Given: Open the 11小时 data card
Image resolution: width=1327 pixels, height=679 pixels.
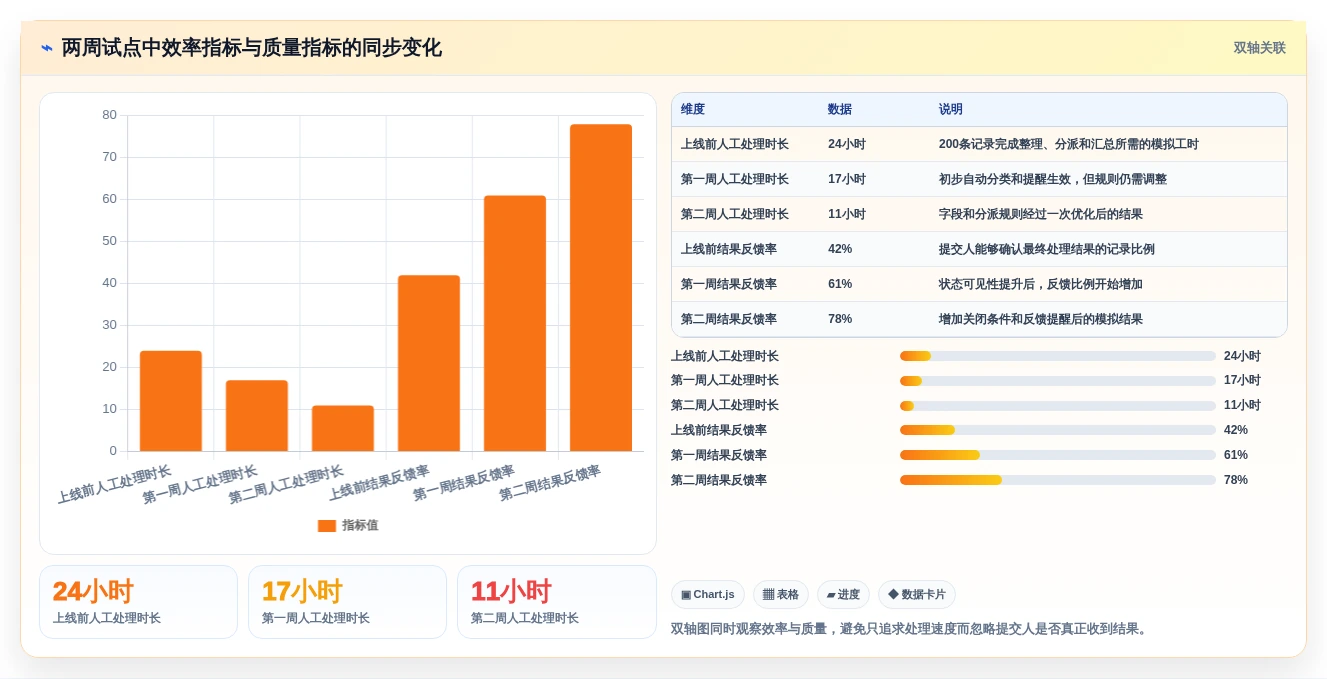Looking at the screenshot, I should click(556, 602).
